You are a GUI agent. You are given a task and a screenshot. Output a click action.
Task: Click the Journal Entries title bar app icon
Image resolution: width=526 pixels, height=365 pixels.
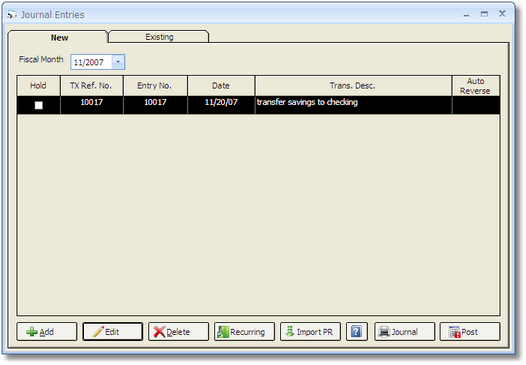12,15
